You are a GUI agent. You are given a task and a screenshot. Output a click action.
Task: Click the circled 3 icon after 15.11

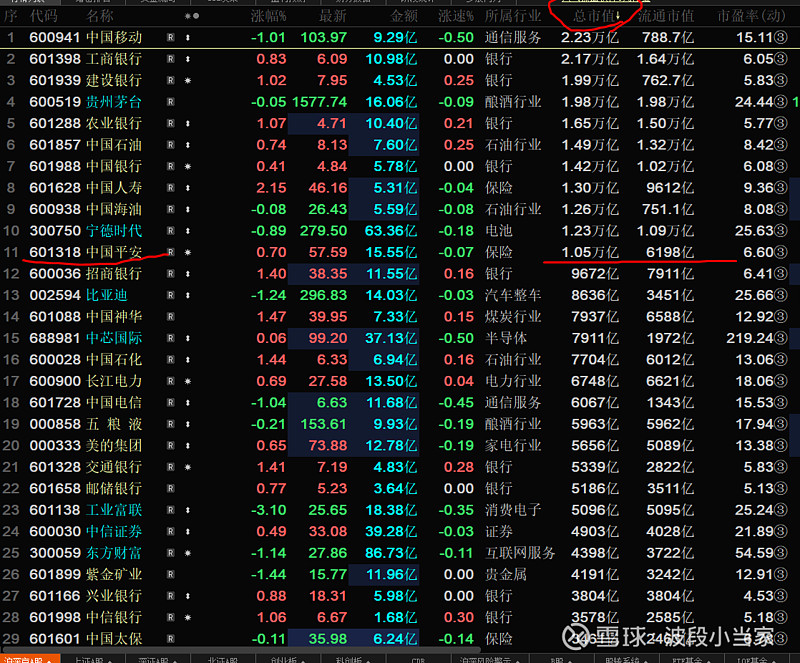[781, 38]
